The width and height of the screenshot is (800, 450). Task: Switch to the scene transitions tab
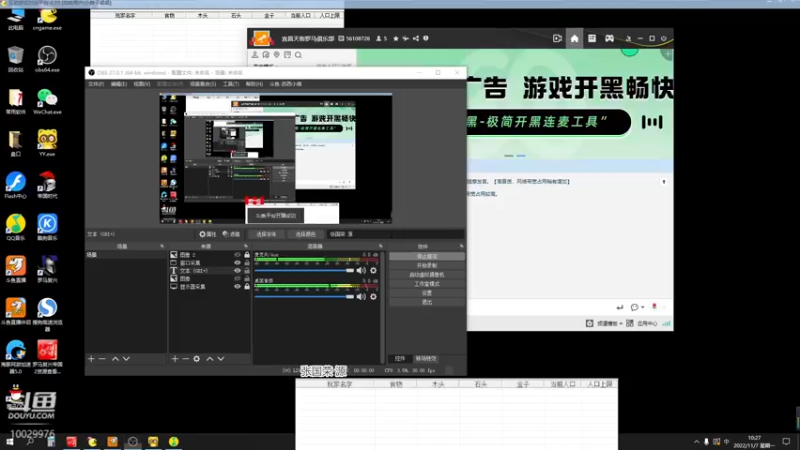tap(426, 359)
